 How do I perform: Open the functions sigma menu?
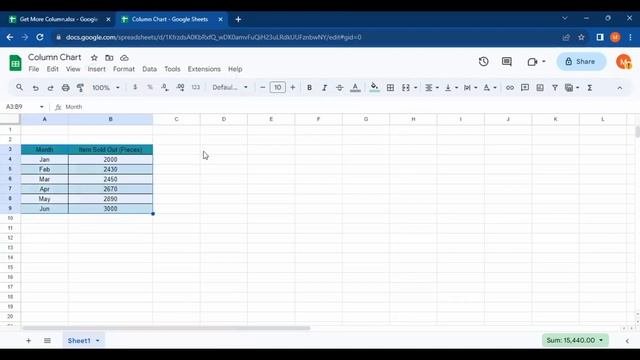pos(590,87)
